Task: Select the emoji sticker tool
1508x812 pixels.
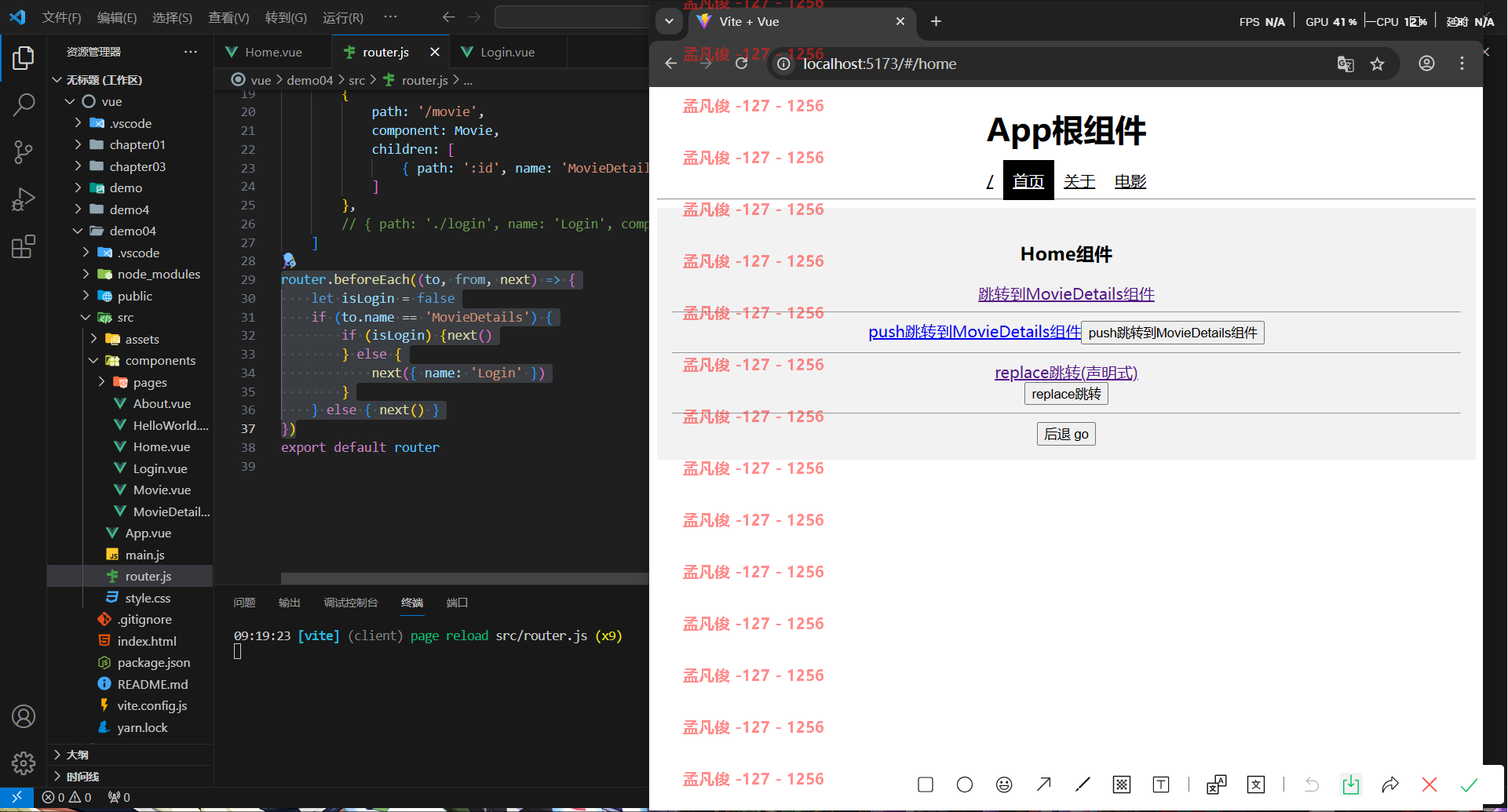Action: 1004,785
